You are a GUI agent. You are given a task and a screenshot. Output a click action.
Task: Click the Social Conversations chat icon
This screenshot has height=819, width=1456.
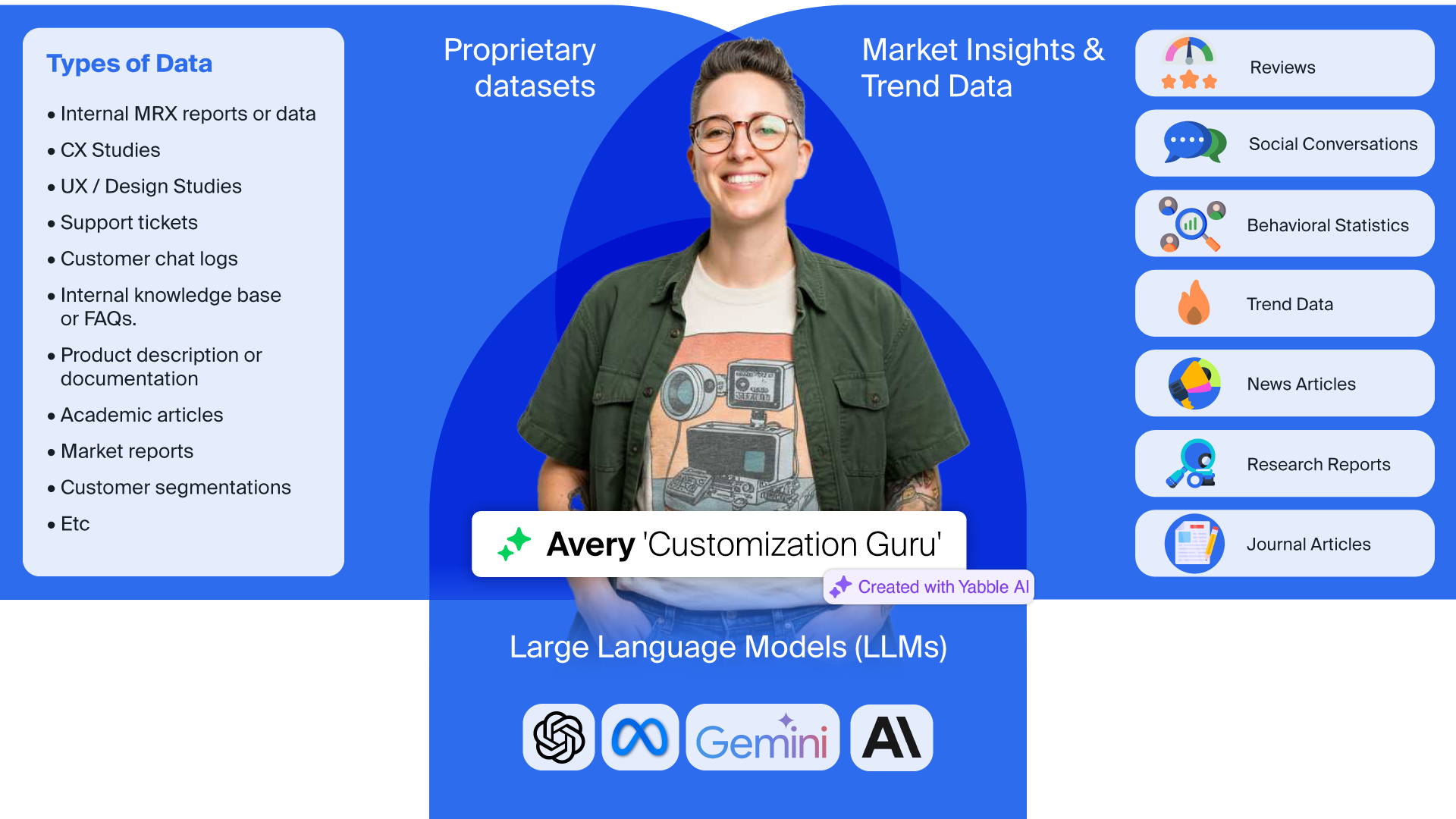point(1193,143)
